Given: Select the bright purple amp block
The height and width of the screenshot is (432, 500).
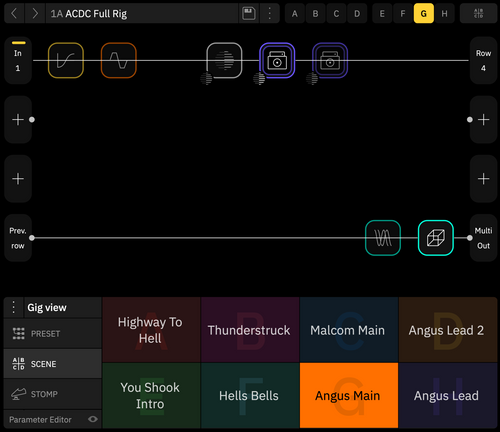Looking at the screenshot, I should point(277,60).
